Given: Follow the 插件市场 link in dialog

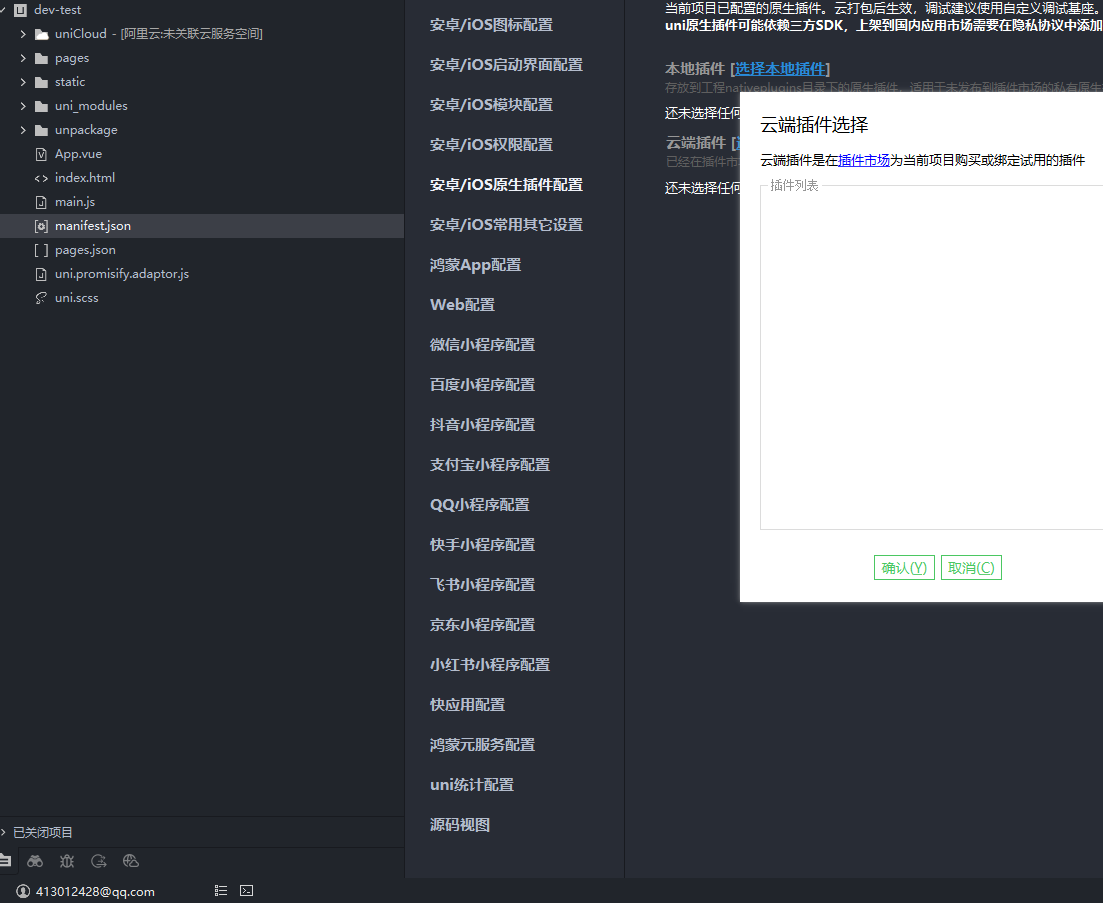Looking at the screenshot, I should click(864, 160).
